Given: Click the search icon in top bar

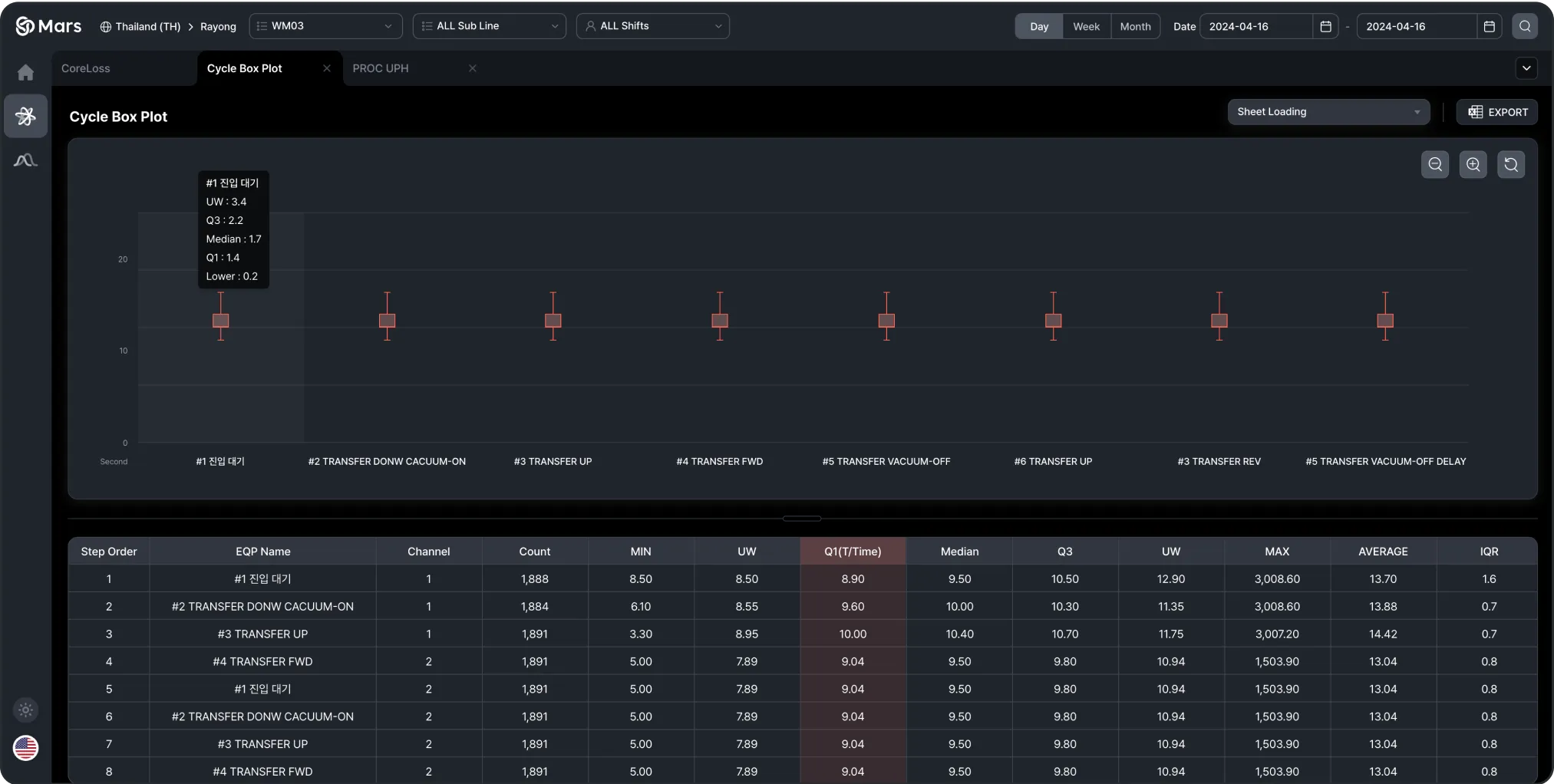Looking at the screenshot, I should pos(1524,26).
